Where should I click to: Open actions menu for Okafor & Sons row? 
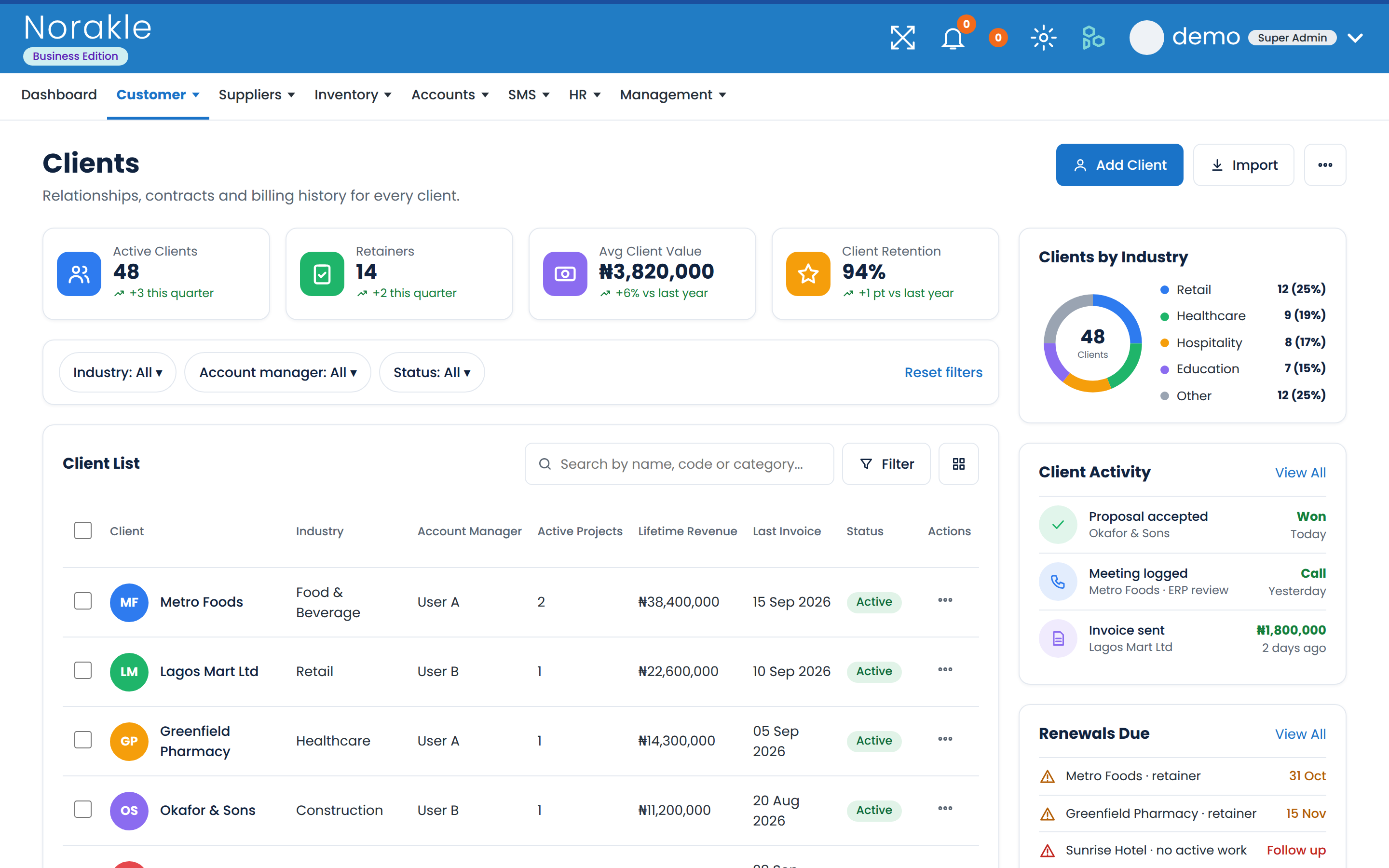pos(945,809)
